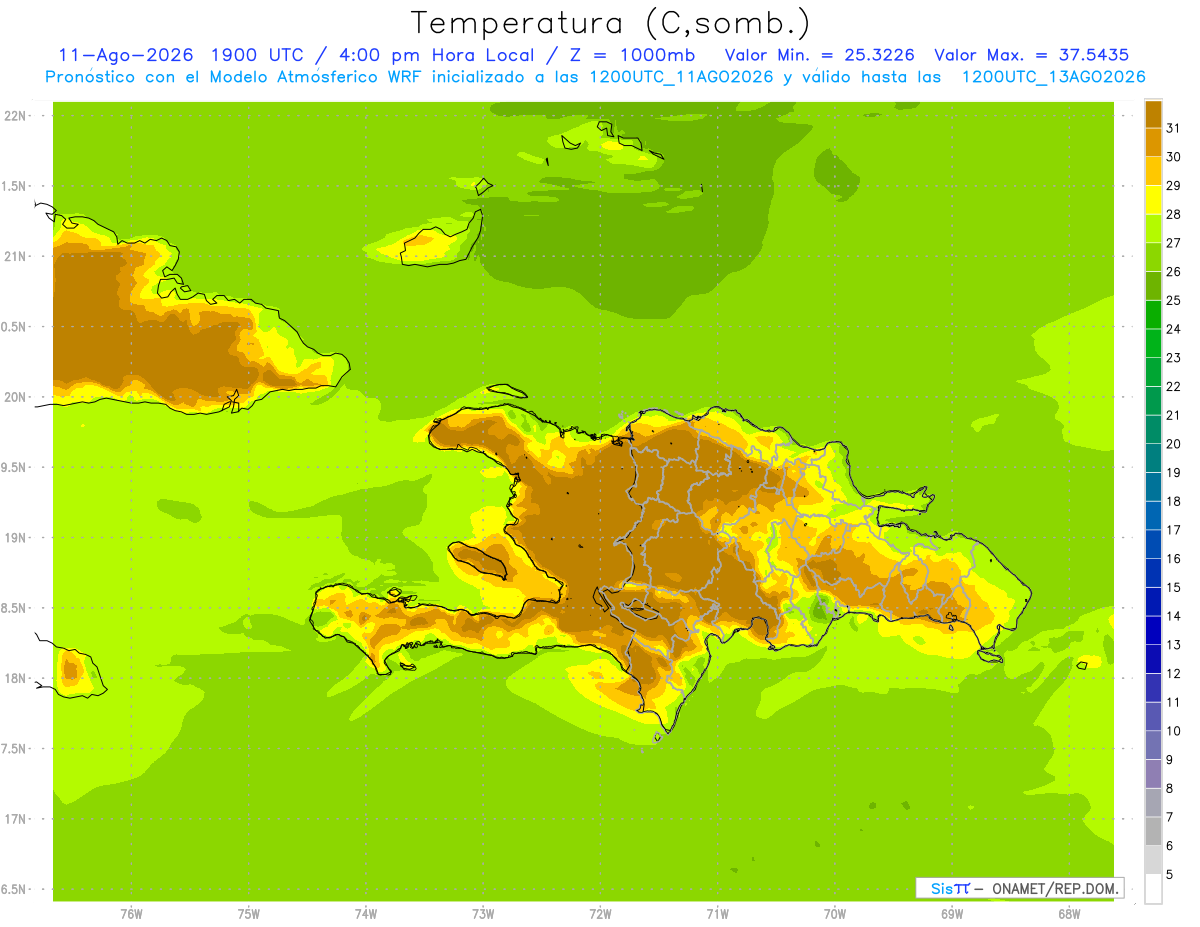1200x927 pixels.
Task: Click the legend swatch between 10 and 11
Action: pyautogui.click(x=1153, y=716)
